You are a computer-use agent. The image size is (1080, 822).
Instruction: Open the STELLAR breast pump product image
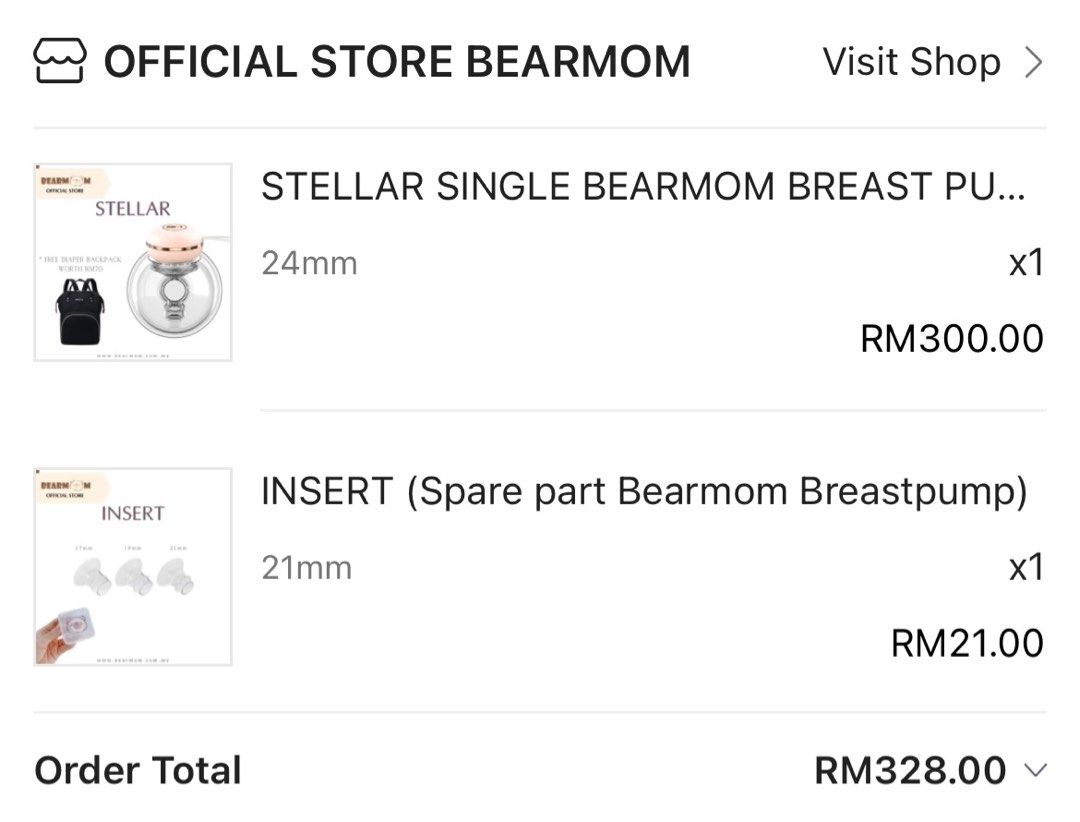(x=133, y=258)
